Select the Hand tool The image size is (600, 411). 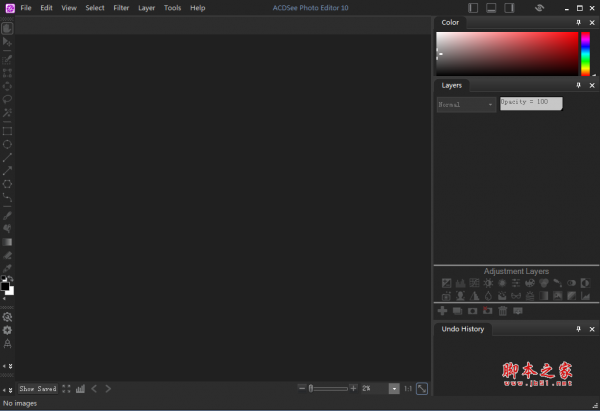[7, 28]
